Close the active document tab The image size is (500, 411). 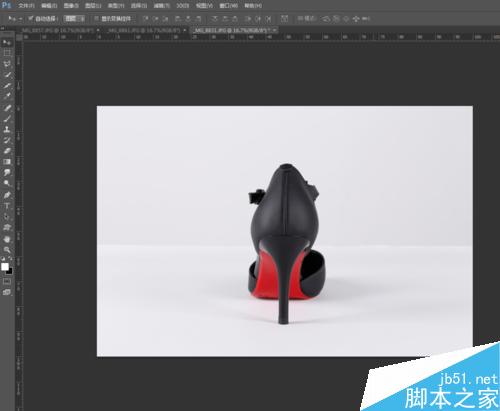pyautogui.click(x=275, y=30)
